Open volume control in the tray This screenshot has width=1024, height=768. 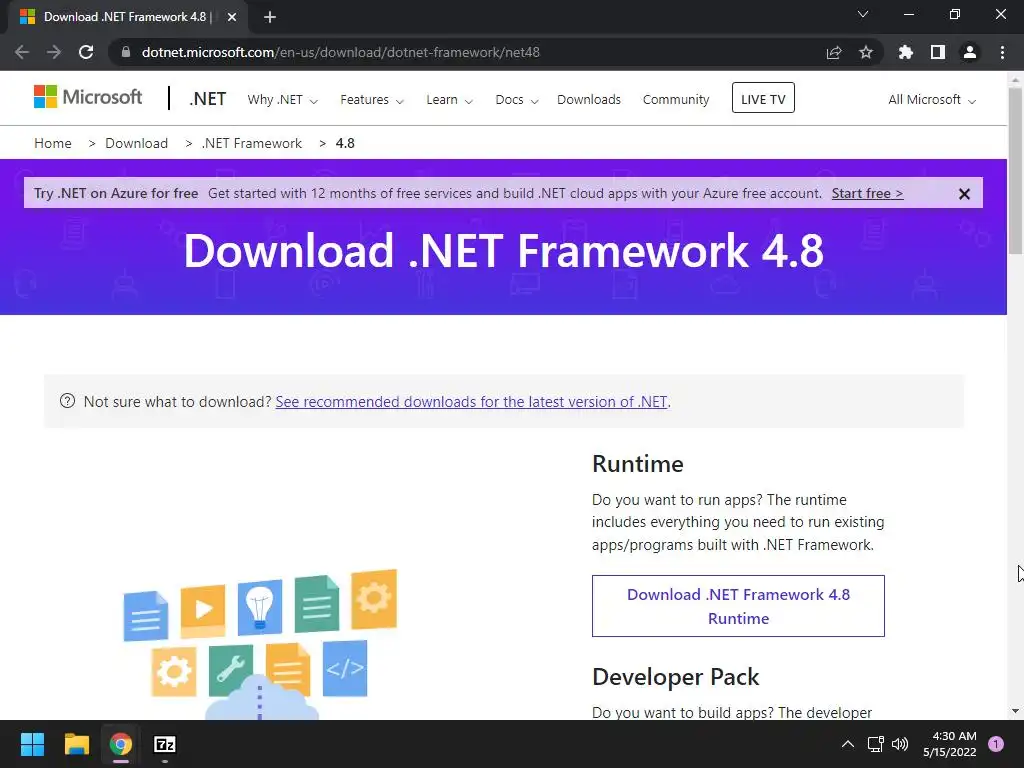[900, 744]
